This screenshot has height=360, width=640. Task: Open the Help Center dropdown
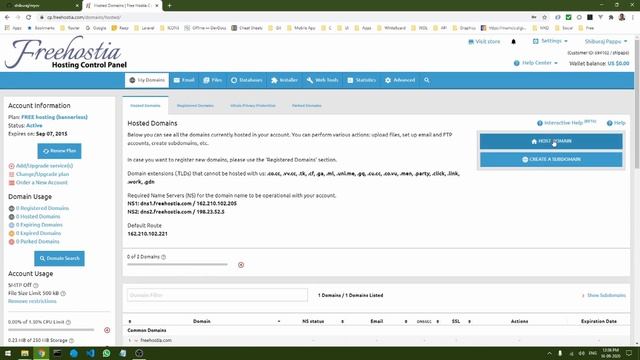pyautogui.click(x=536, y=63)
